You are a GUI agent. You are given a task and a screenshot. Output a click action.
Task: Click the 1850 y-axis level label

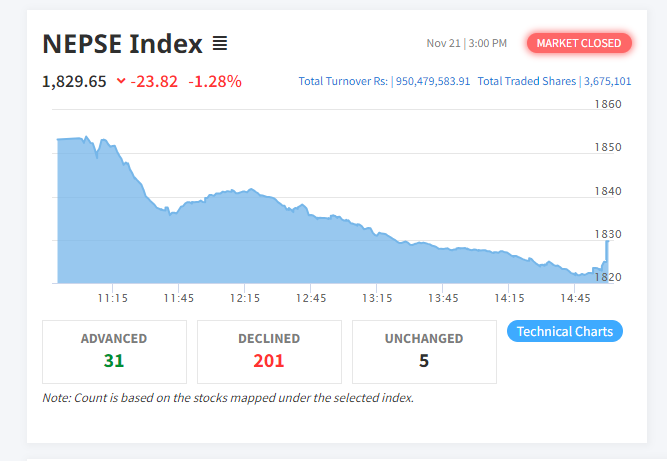click(x=610, y=147)
